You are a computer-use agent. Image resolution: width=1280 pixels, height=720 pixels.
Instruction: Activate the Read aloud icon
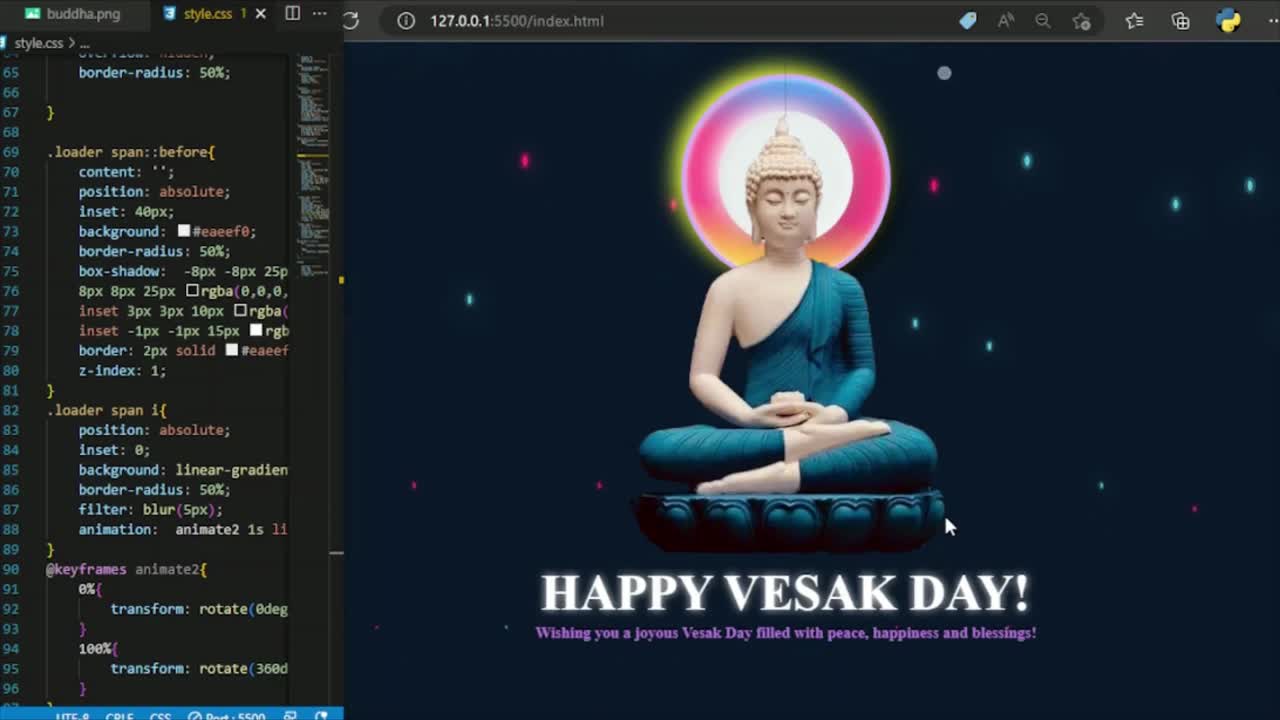[x=1005, y=20]
